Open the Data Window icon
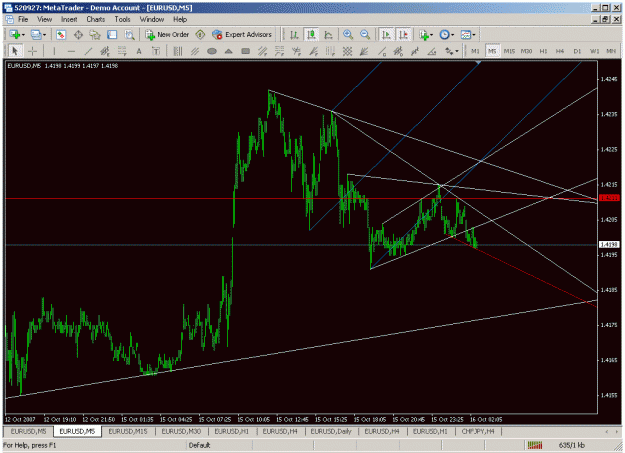Screen dimensions: 625x453 pyautogui.click(x=78, y=35)
